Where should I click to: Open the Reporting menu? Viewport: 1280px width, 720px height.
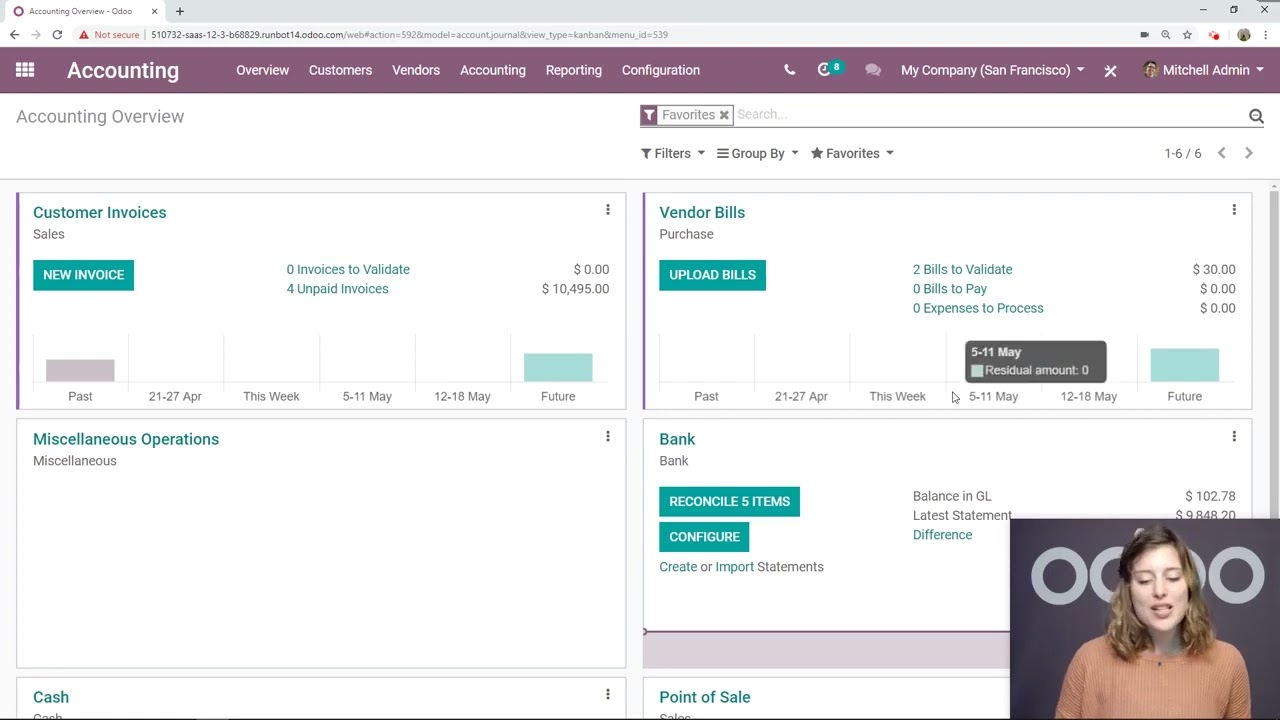click(x=574, y=70)
